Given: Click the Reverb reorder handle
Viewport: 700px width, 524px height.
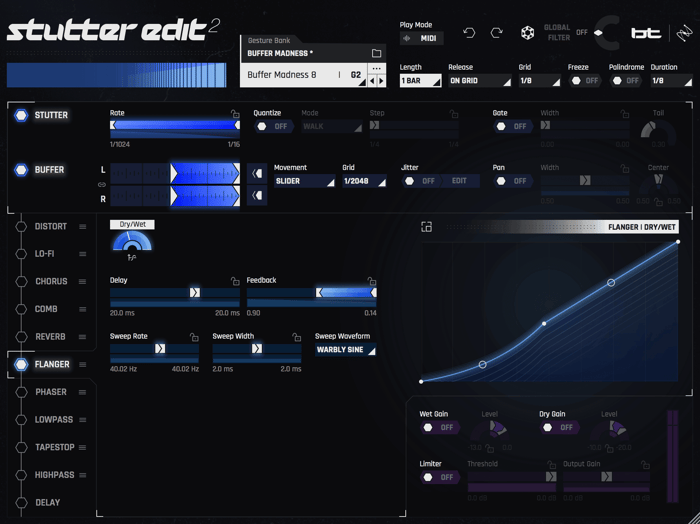Looking at the screenshot, I should (x=83, y=337).
